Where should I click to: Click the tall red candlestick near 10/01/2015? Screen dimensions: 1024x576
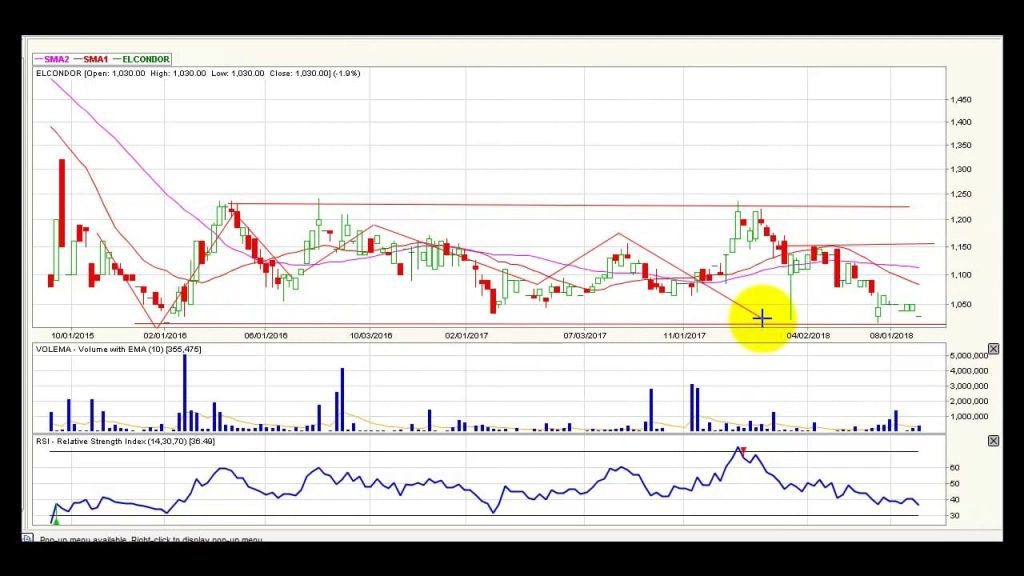[x=62, y=203]
